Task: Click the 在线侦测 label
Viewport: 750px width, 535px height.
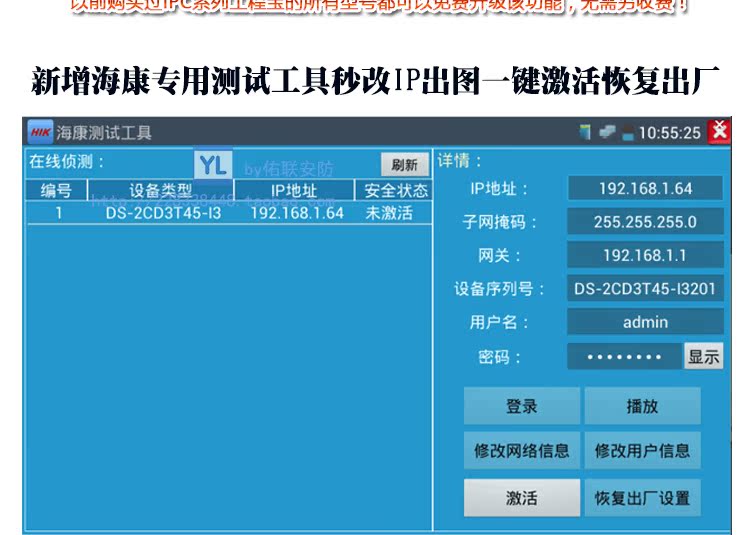Action: click(x=66, y=162)
